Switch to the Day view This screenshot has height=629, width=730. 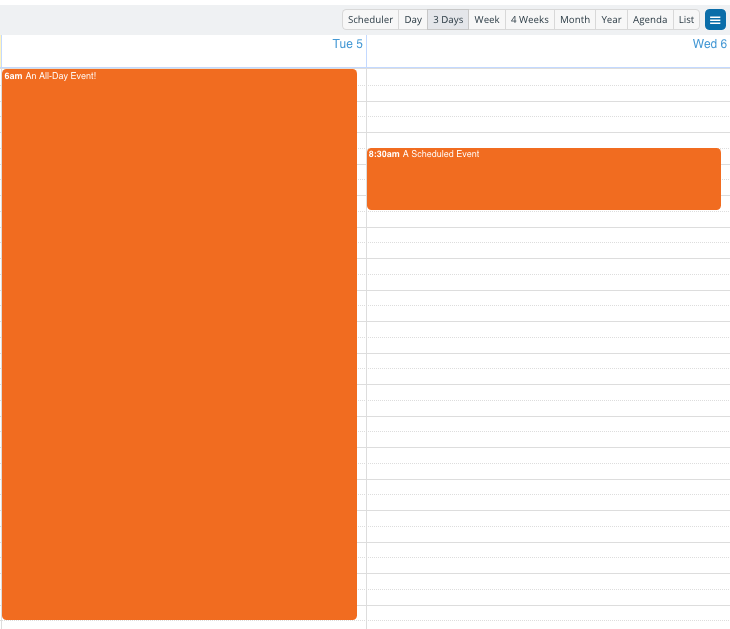click(x=413, y=20)
